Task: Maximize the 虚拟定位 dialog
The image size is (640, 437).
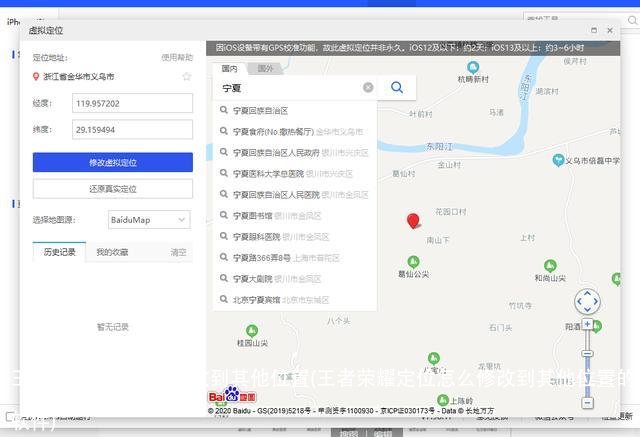Action: (594, 30)
